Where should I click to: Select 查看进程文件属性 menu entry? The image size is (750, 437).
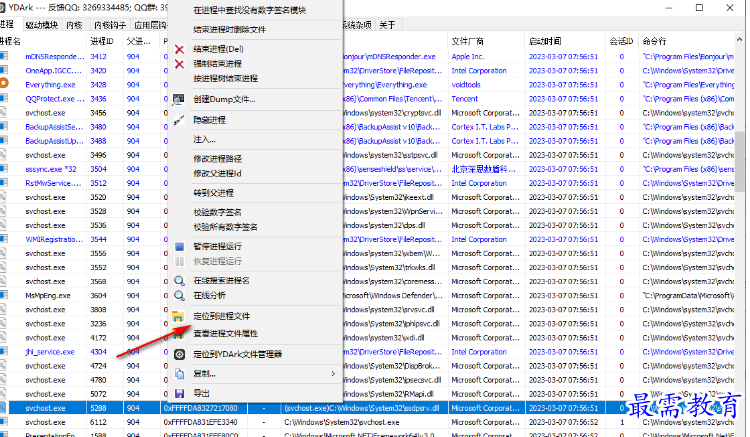point(225,334)
